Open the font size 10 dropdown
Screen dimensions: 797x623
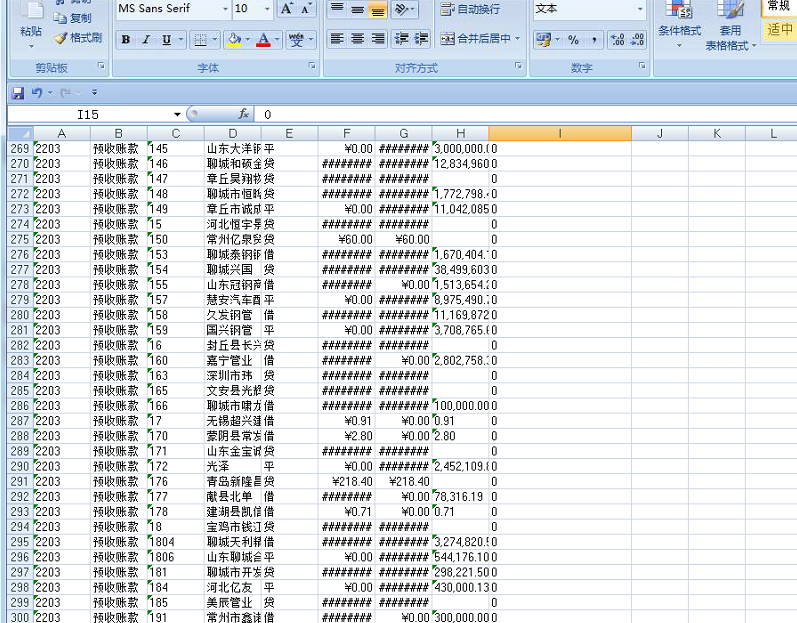click(x=267, y=9)
